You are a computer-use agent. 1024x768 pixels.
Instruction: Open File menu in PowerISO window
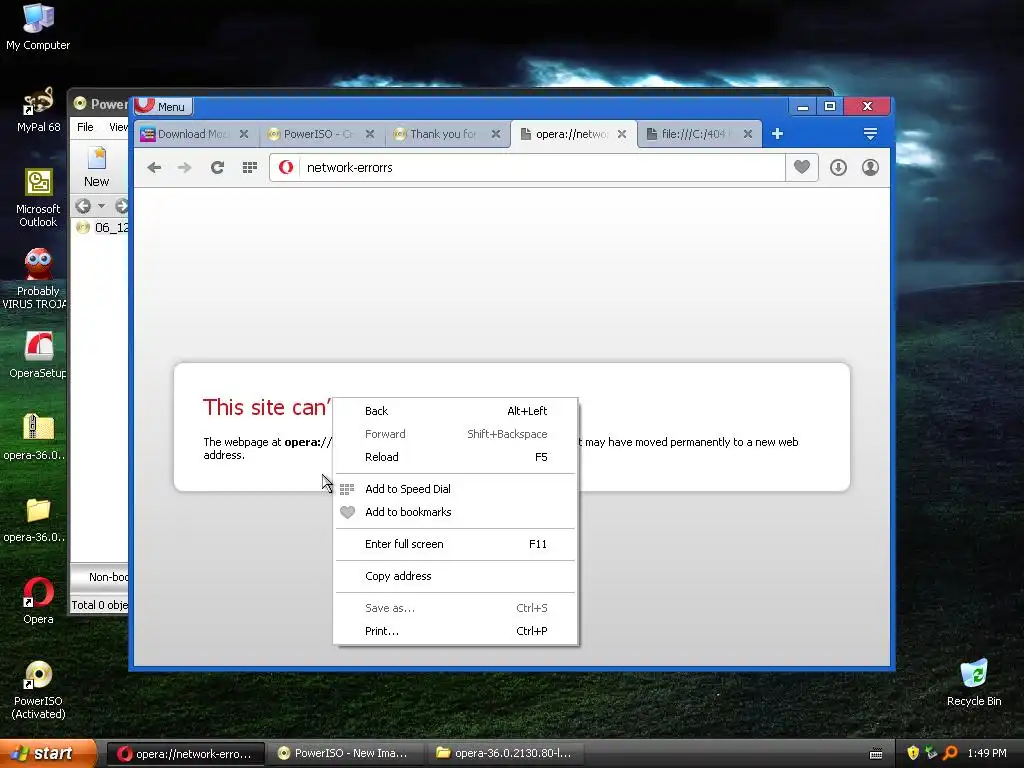click(x=86, y=127)
